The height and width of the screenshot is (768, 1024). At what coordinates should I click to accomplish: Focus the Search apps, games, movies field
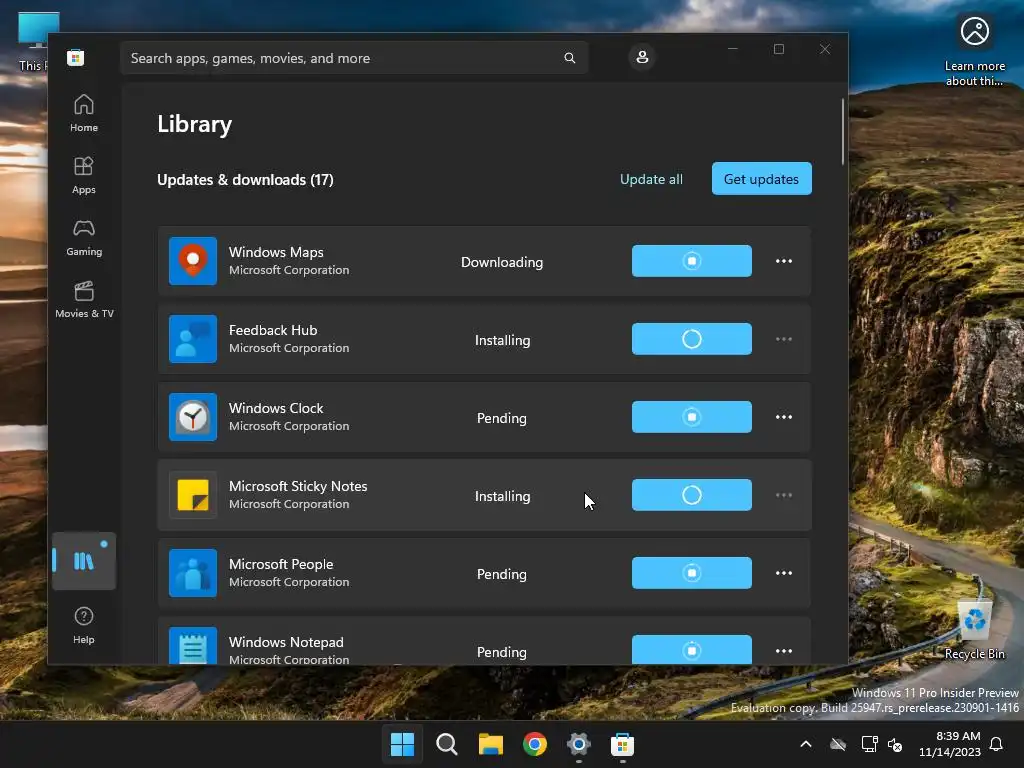[x=354, y=58]
